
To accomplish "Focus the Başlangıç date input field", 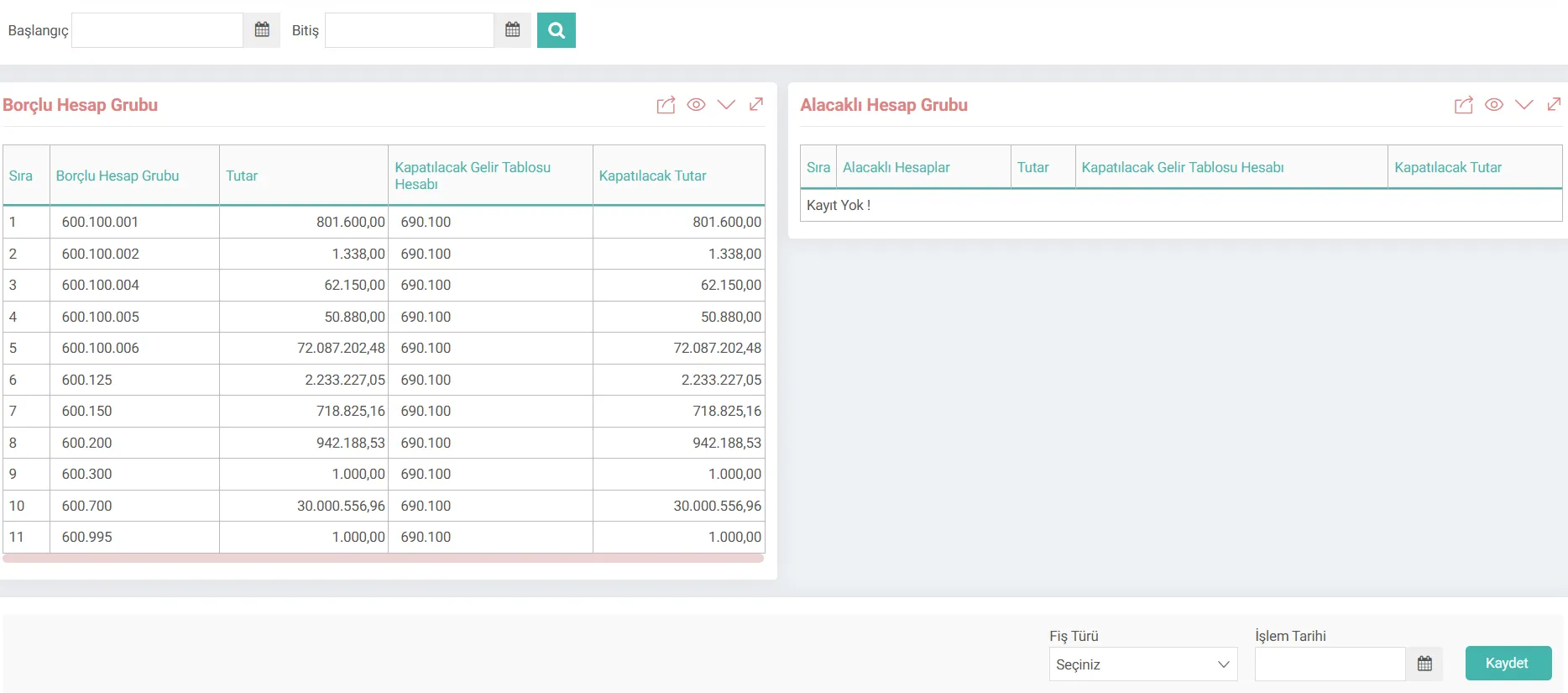I will pos(158,30).
